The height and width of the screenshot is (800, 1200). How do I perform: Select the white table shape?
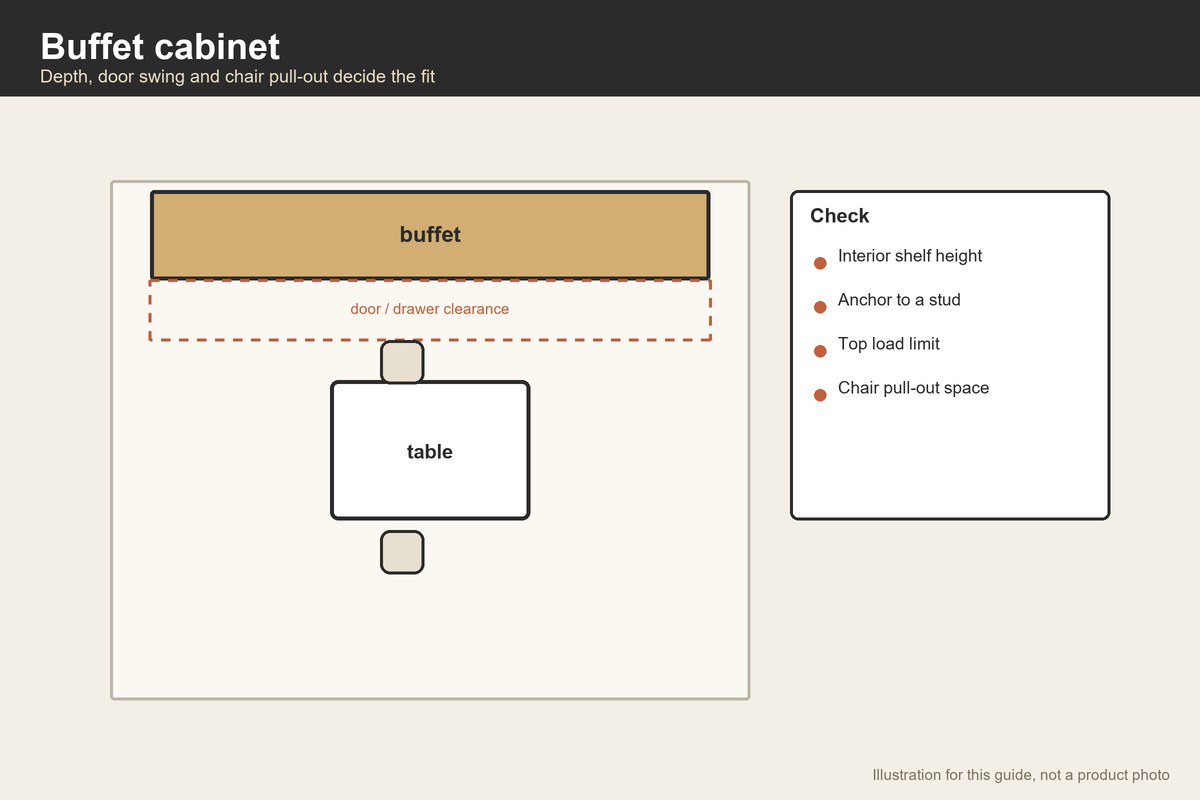[430, 451]
